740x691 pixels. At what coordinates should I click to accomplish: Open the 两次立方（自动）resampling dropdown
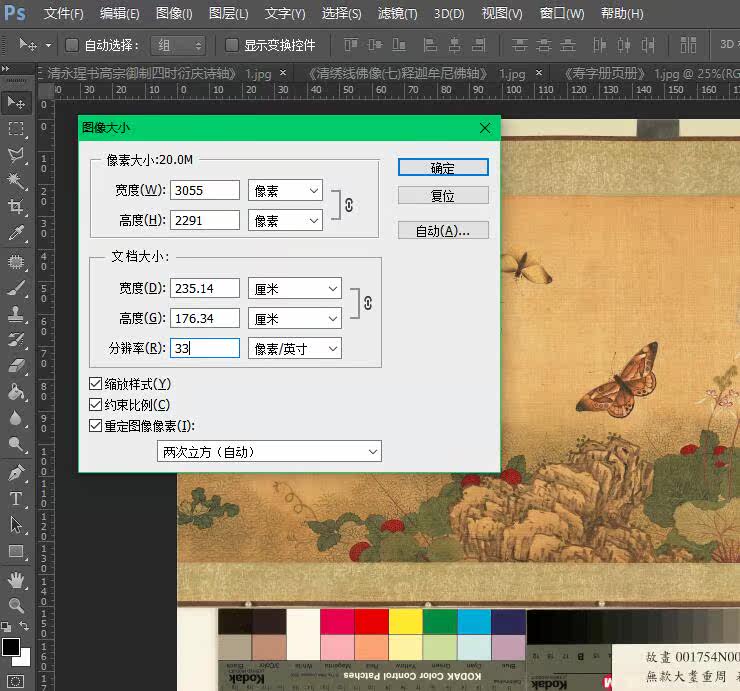pyautogui.click(x=269, y=452)
